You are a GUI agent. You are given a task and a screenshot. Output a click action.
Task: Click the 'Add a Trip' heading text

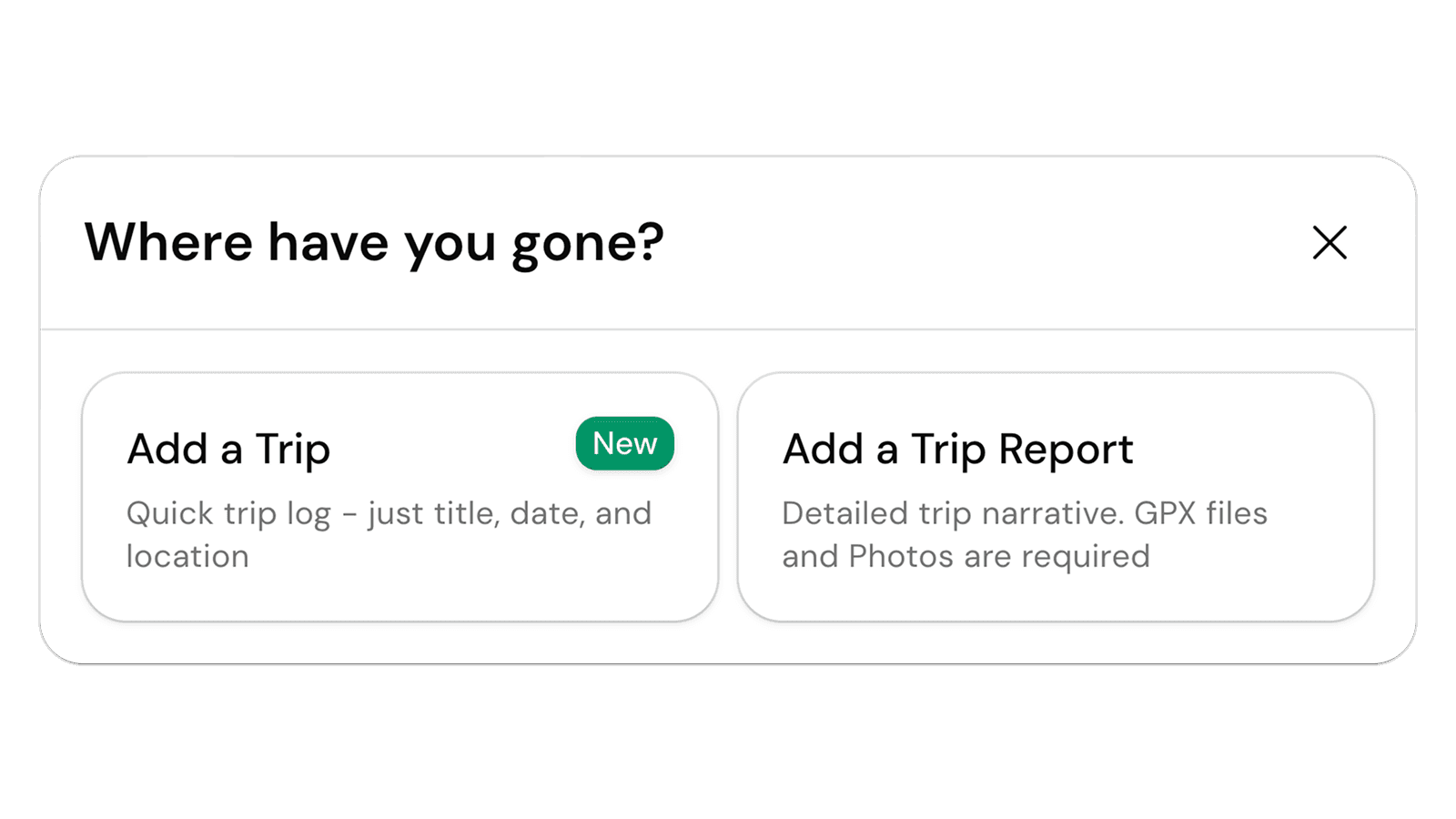[228, 450]
